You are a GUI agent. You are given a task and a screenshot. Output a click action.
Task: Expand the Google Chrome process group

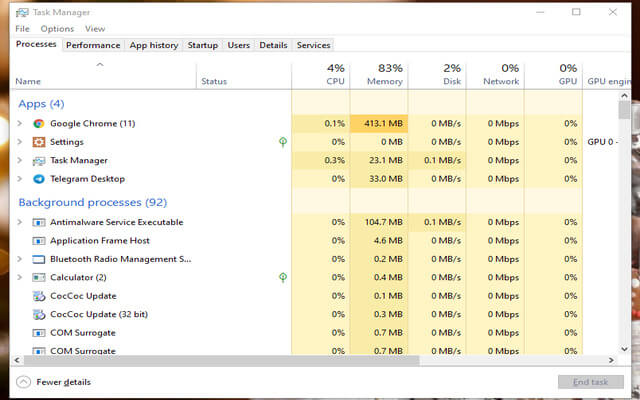tap(19, 124)
